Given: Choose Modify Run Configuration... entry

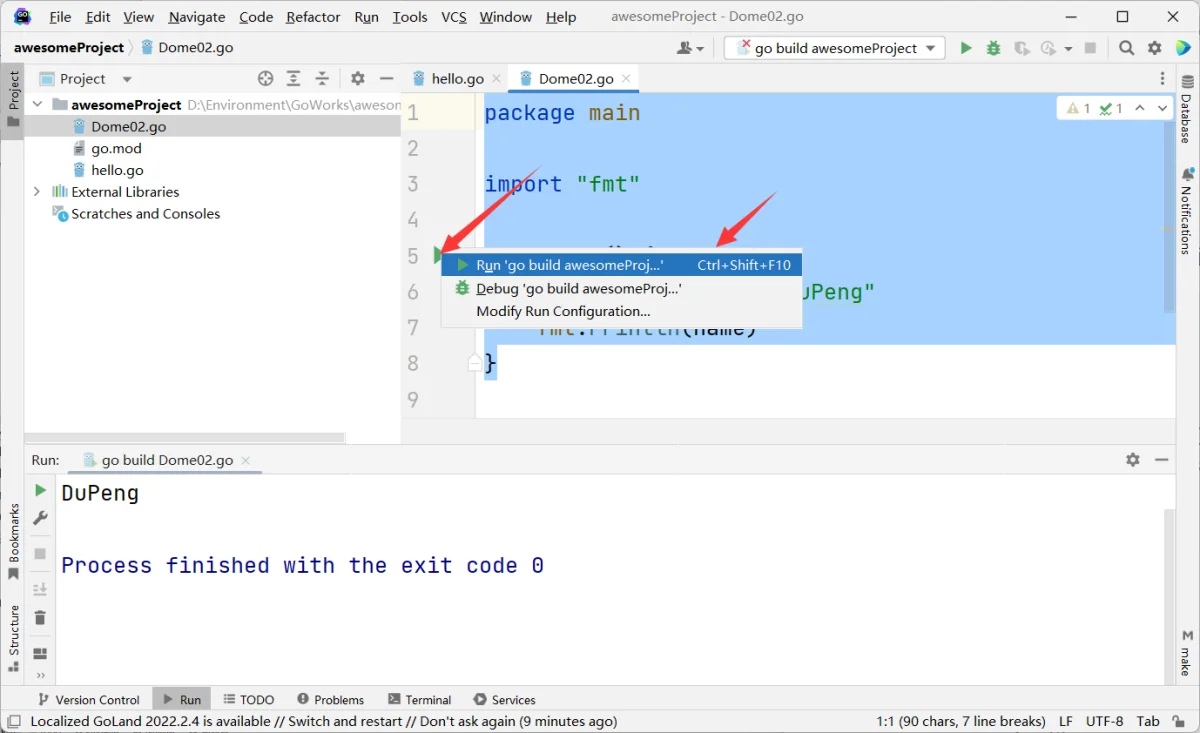Looking at the screenshot, I should click(622, 311).
